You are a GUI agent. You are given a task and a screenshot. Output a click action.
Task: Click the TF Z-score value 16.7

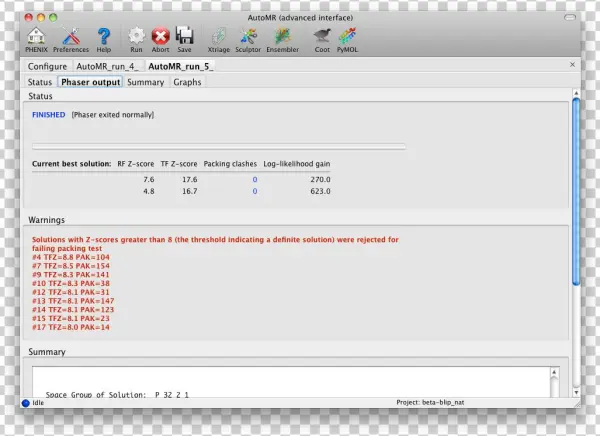tap(189, 191)
